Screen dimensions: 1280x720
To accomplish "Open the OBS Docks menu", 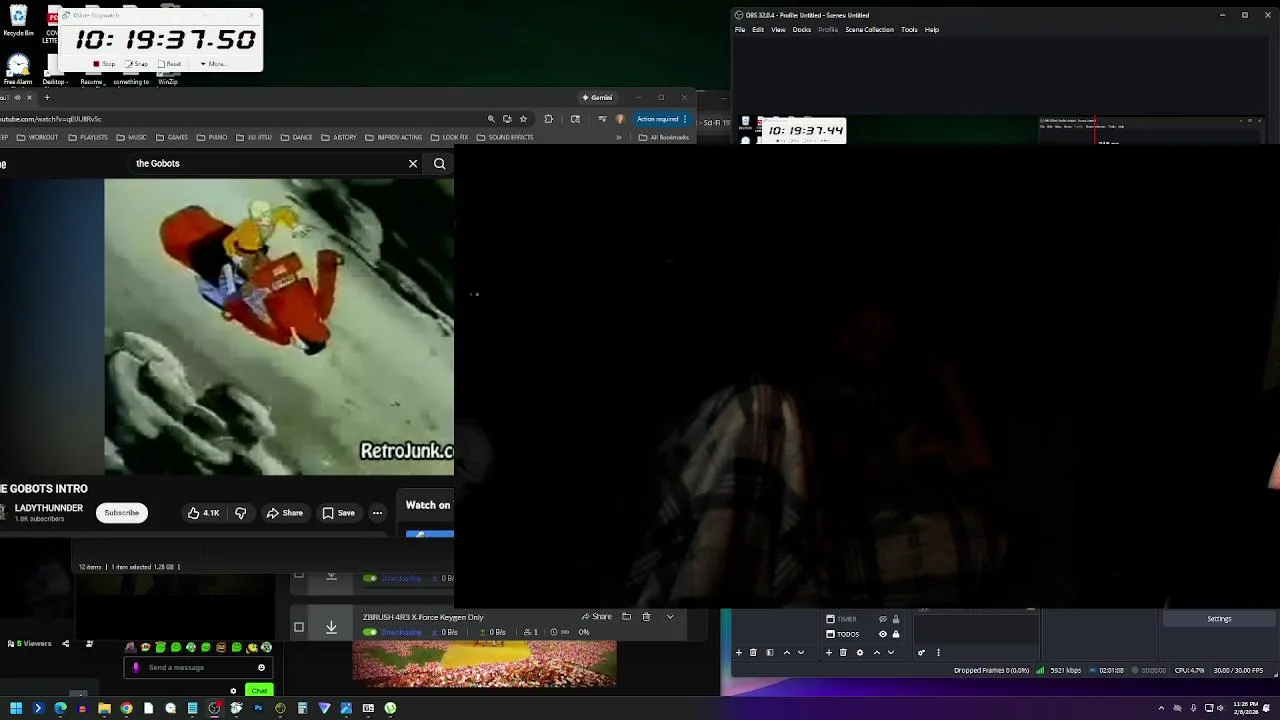I will pos(802,30).
